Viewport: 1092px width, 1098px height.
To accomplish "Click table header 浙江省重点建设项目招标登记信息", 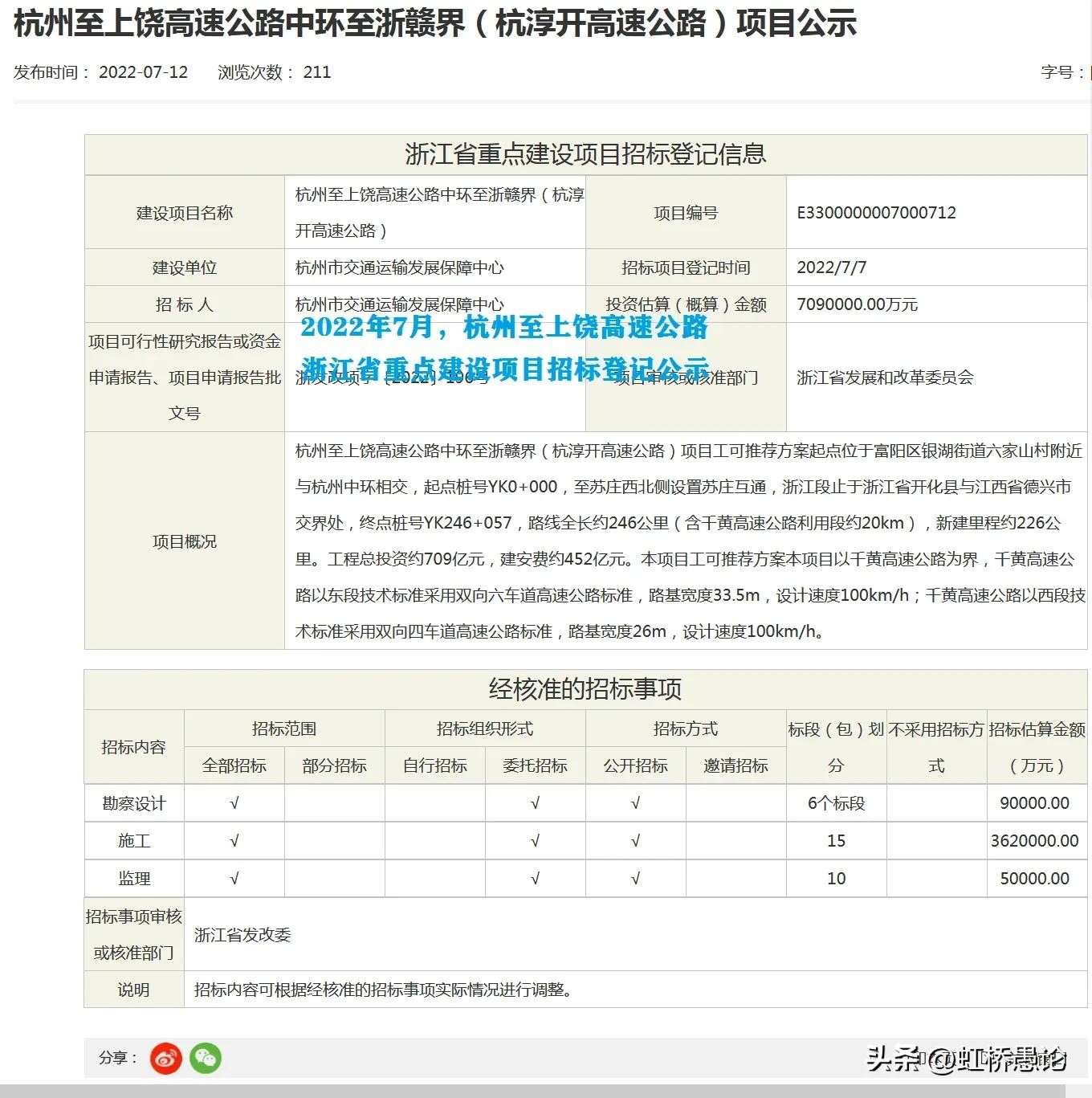I will click(x=585, y=154).
